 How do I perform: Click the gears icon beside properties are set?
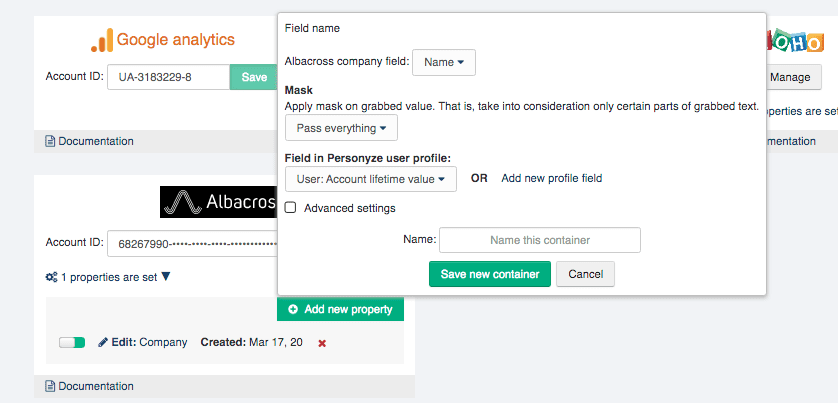tap(51, 277)
